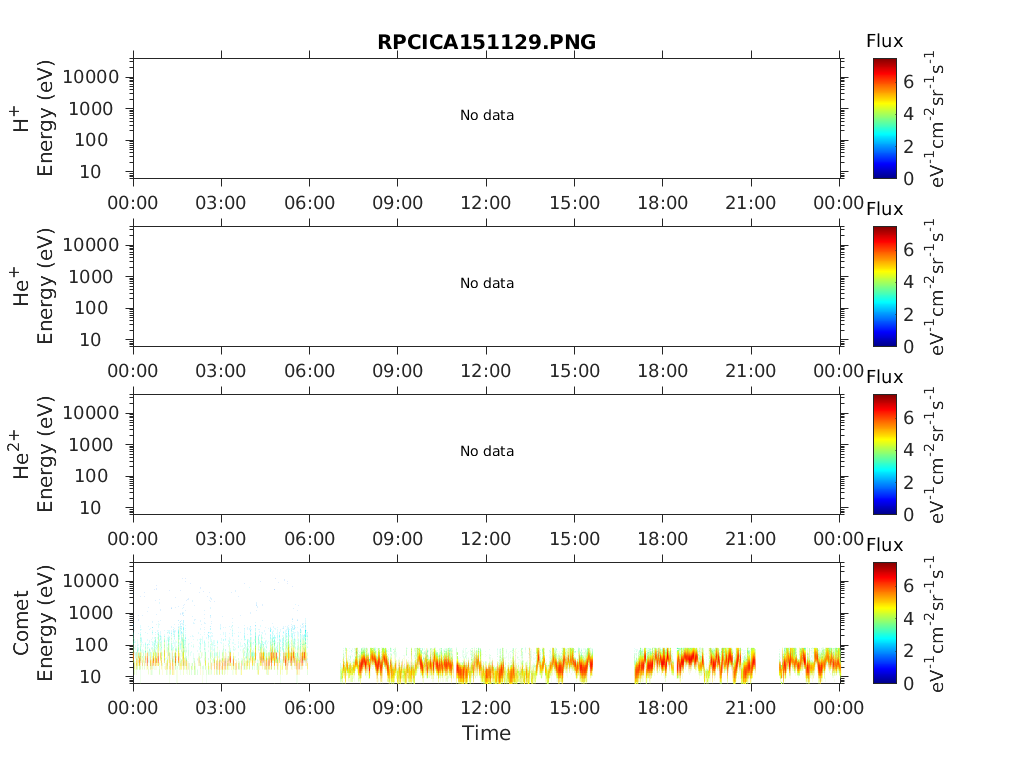The width and height of the screenshot is (1024, 768).
Task: Click the 10000 energy tick in H+ panel
Action: [91, 77]
